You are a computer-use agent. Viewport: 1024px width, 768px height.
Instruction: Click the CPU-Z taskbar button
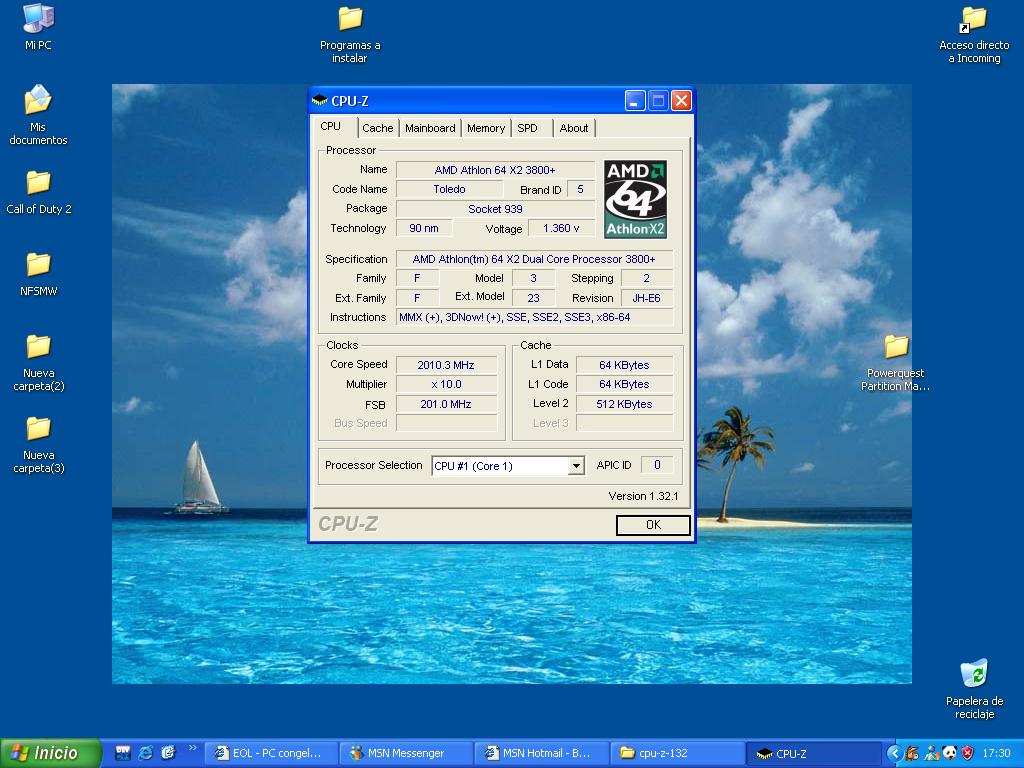pyautogui.click(x=812, y=753)
